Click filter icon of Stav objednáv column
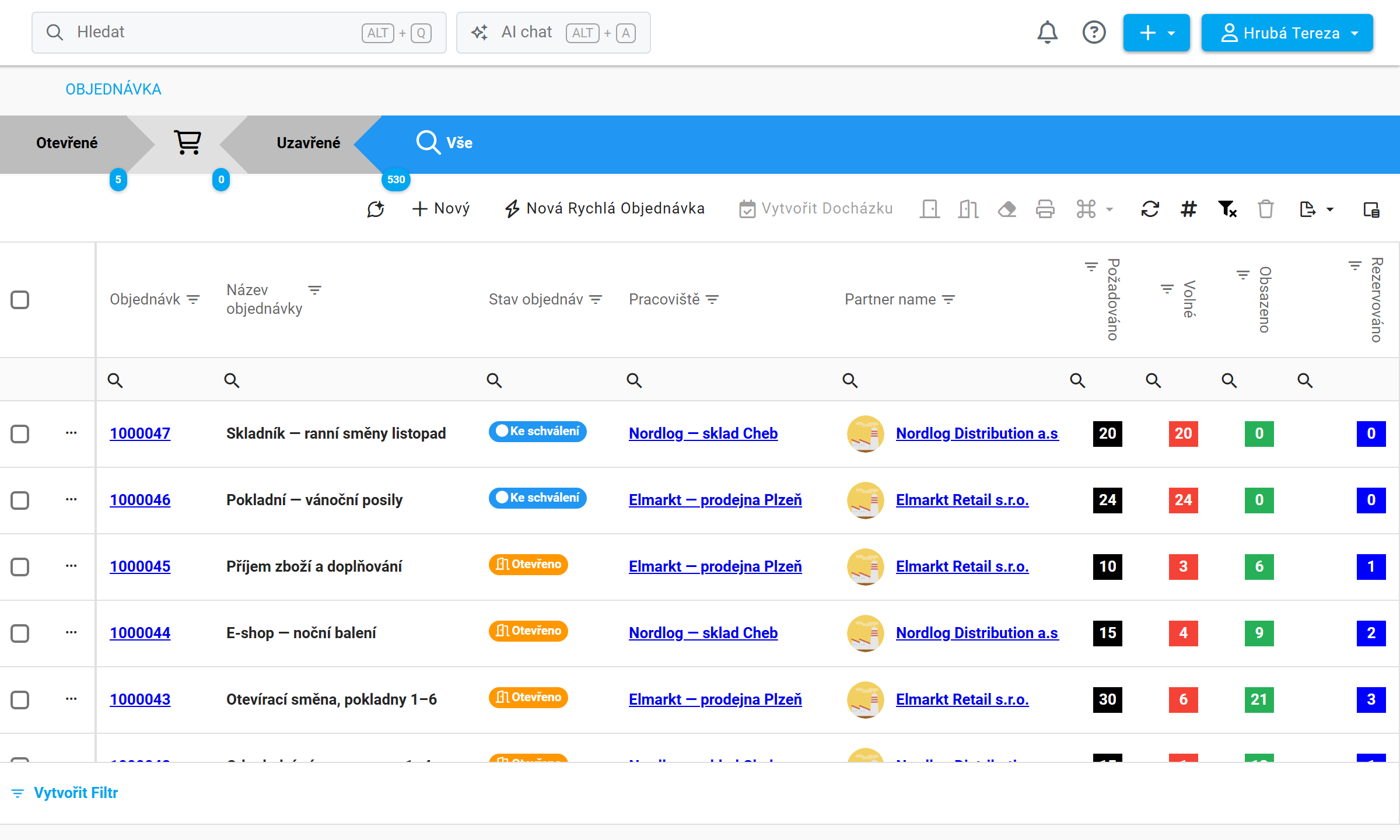Image resolution: width=1400 pixels, height=840 pixels. click(x=596, y=299)
